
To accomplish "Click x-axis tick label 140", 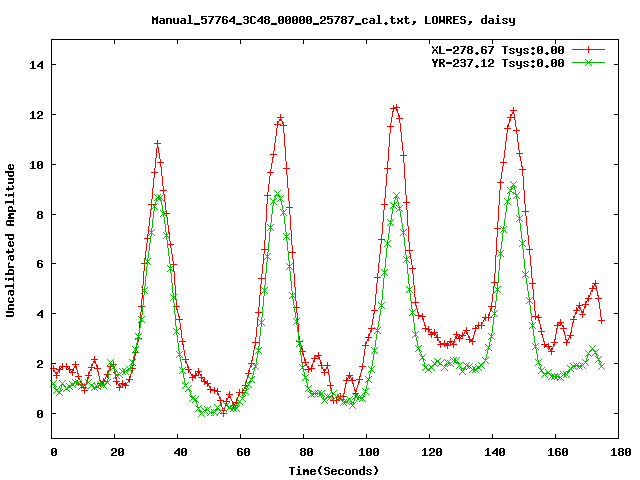I will 495,452.
